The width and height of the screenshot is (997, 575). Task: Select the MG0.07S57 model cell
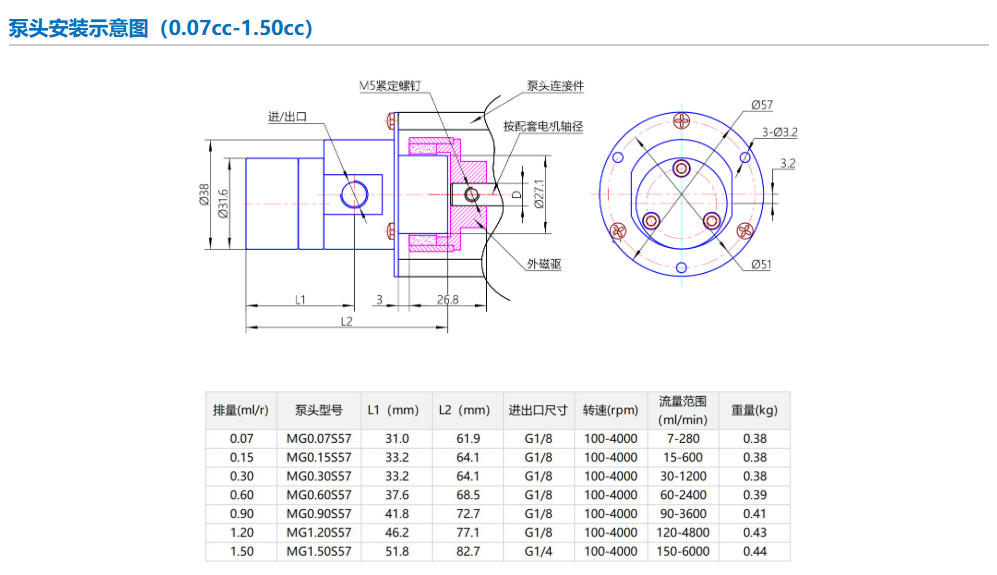[x=319, y=438]
